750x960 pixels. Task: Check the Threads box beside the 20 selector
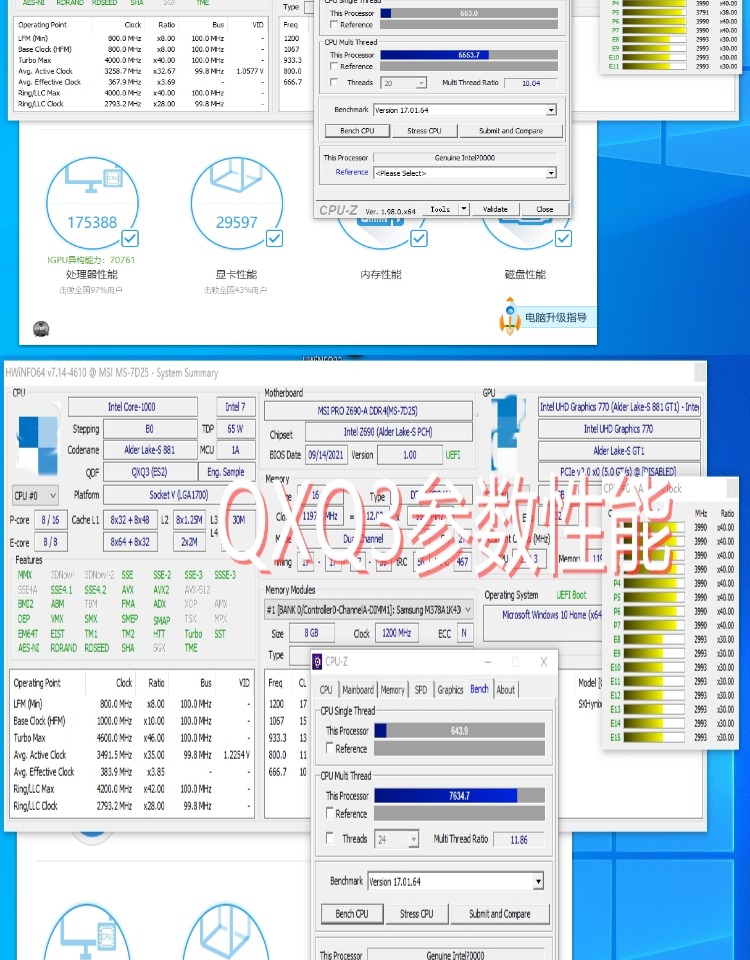(x=334, y=82)
